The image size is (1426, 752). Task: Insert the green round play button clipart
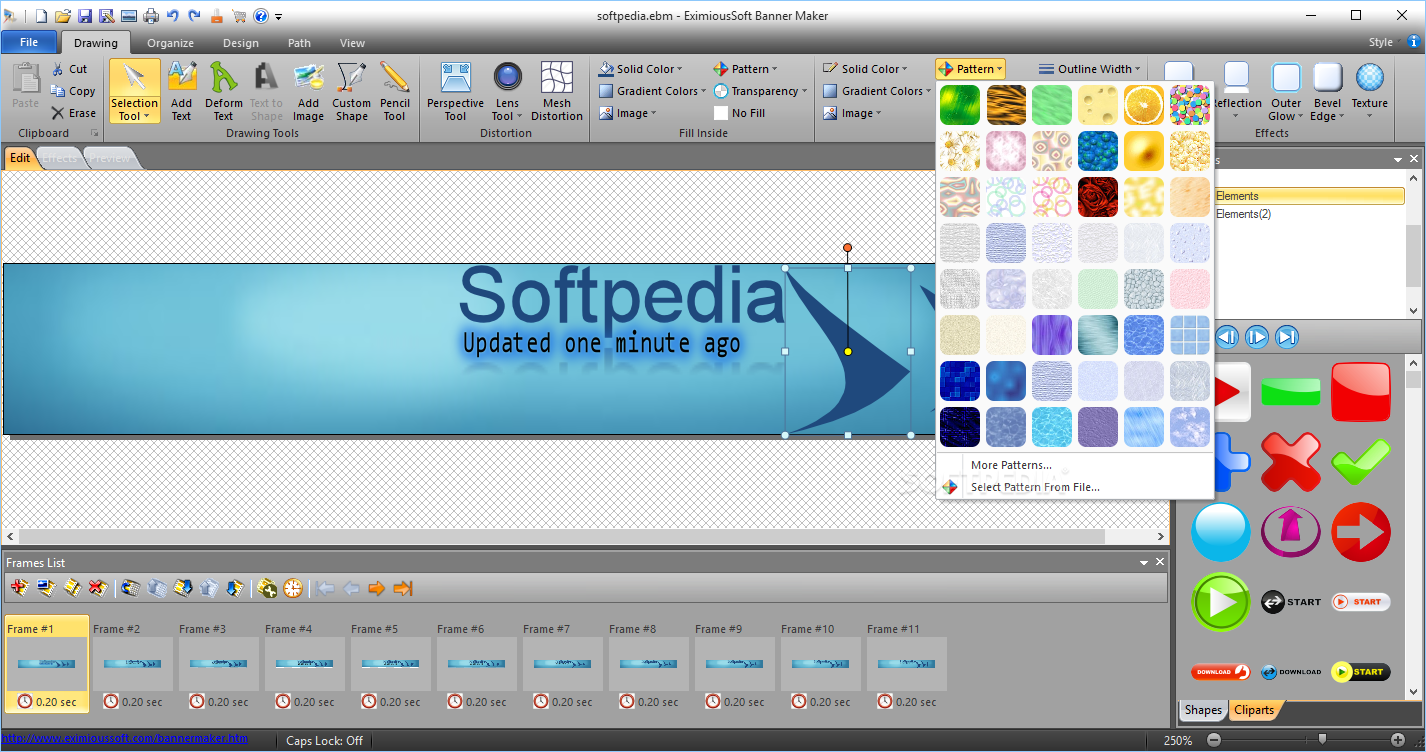pos(1221,602)
